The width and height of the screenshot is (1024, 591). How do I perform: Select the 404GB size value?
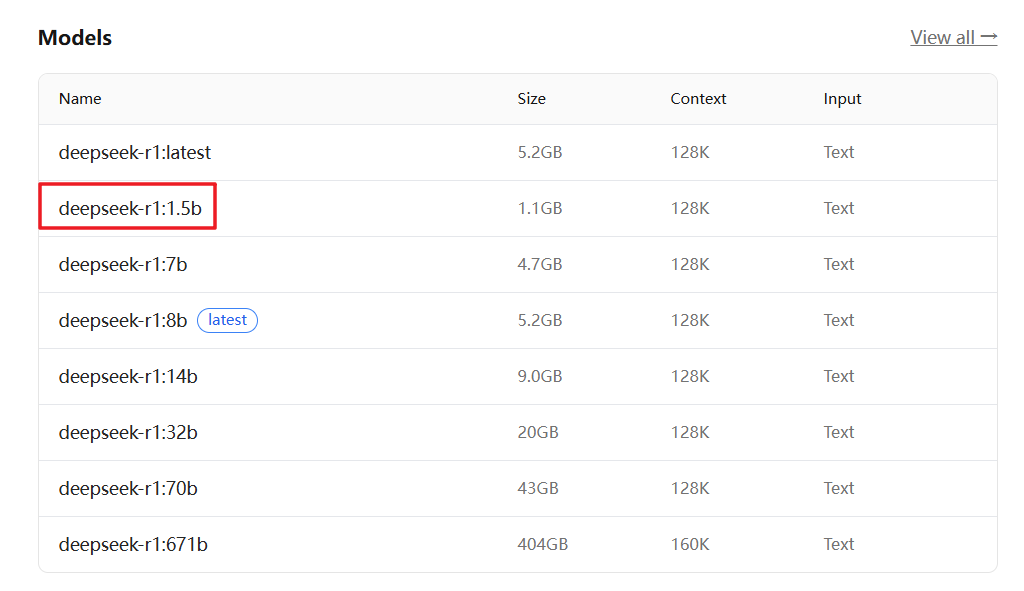543,545
